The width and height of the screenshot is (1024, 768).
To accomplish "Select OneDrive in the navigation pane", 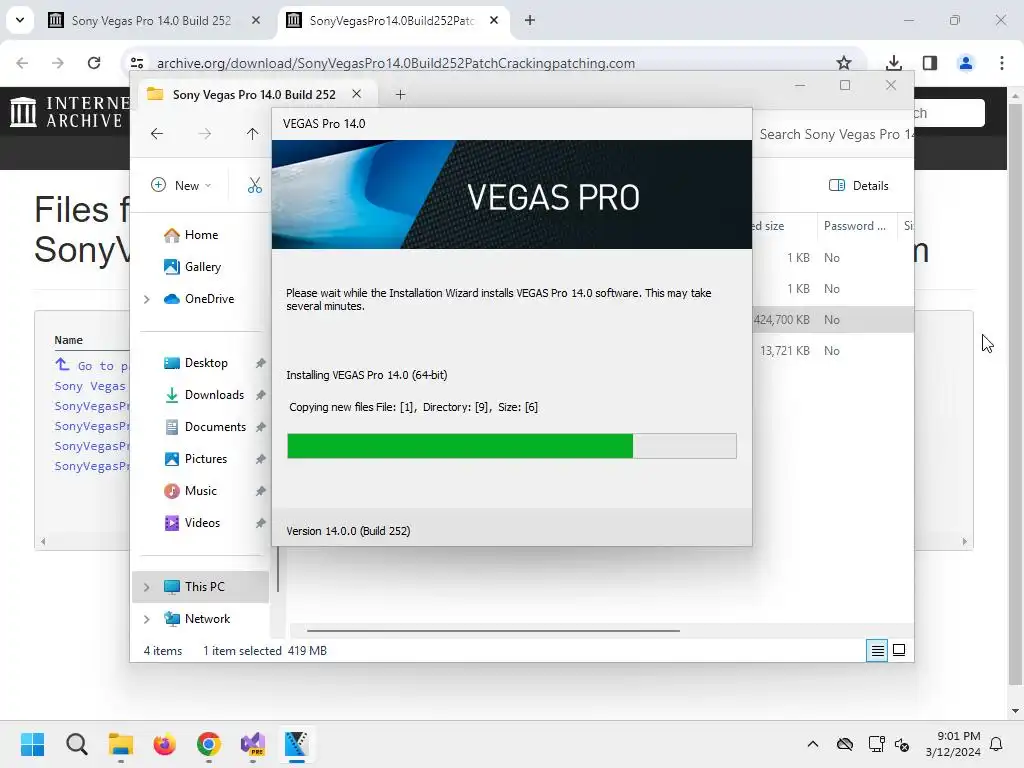I will click(199, 298).
